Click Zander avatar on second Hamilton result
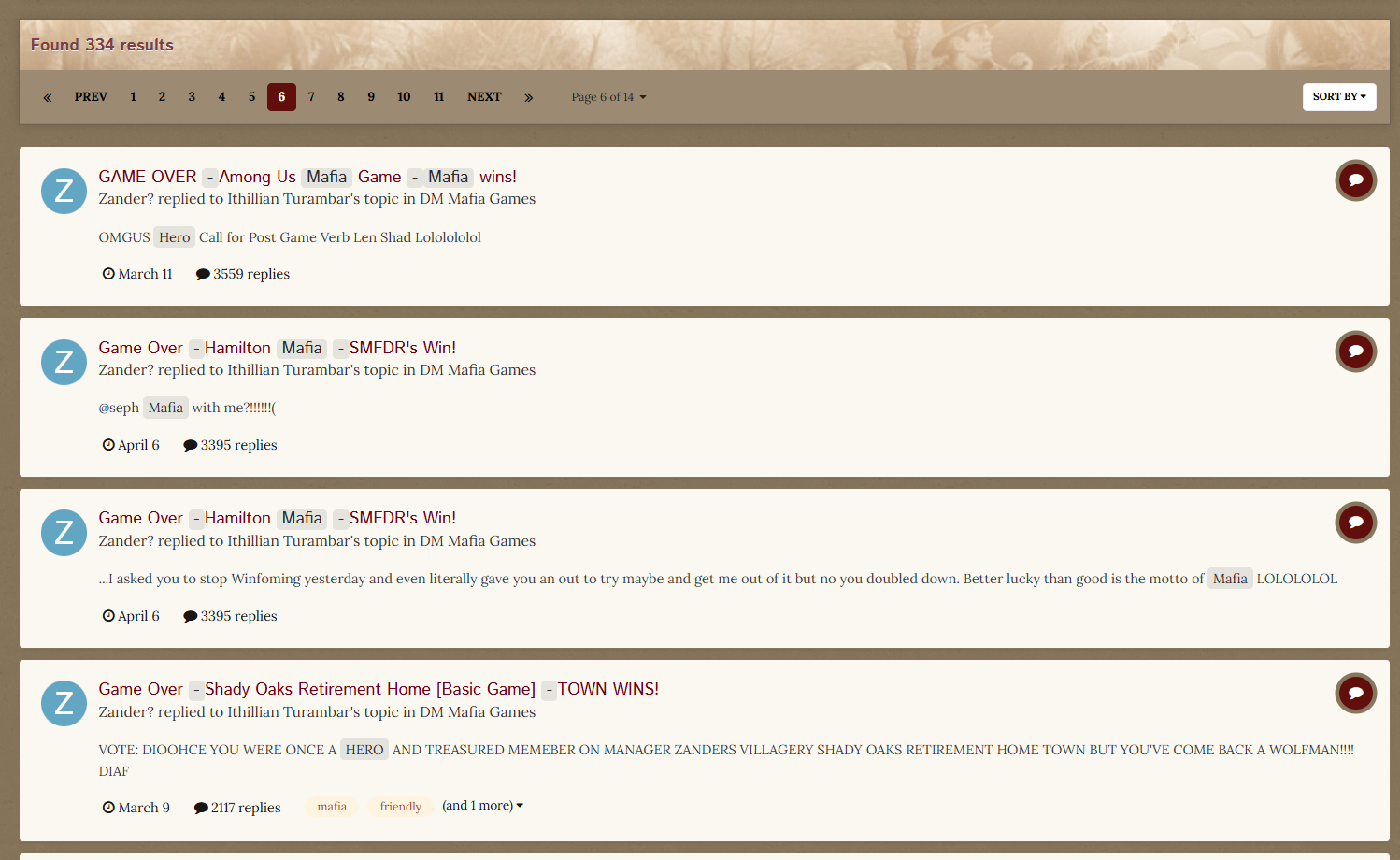The height and width of the screenshot is (860, 1400). tap(64, 532)
